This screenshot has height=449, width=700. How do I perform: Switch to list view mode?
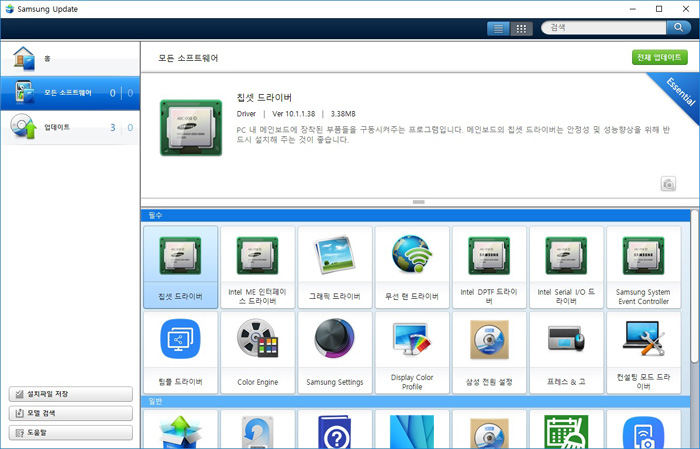[x=498, y=29]
